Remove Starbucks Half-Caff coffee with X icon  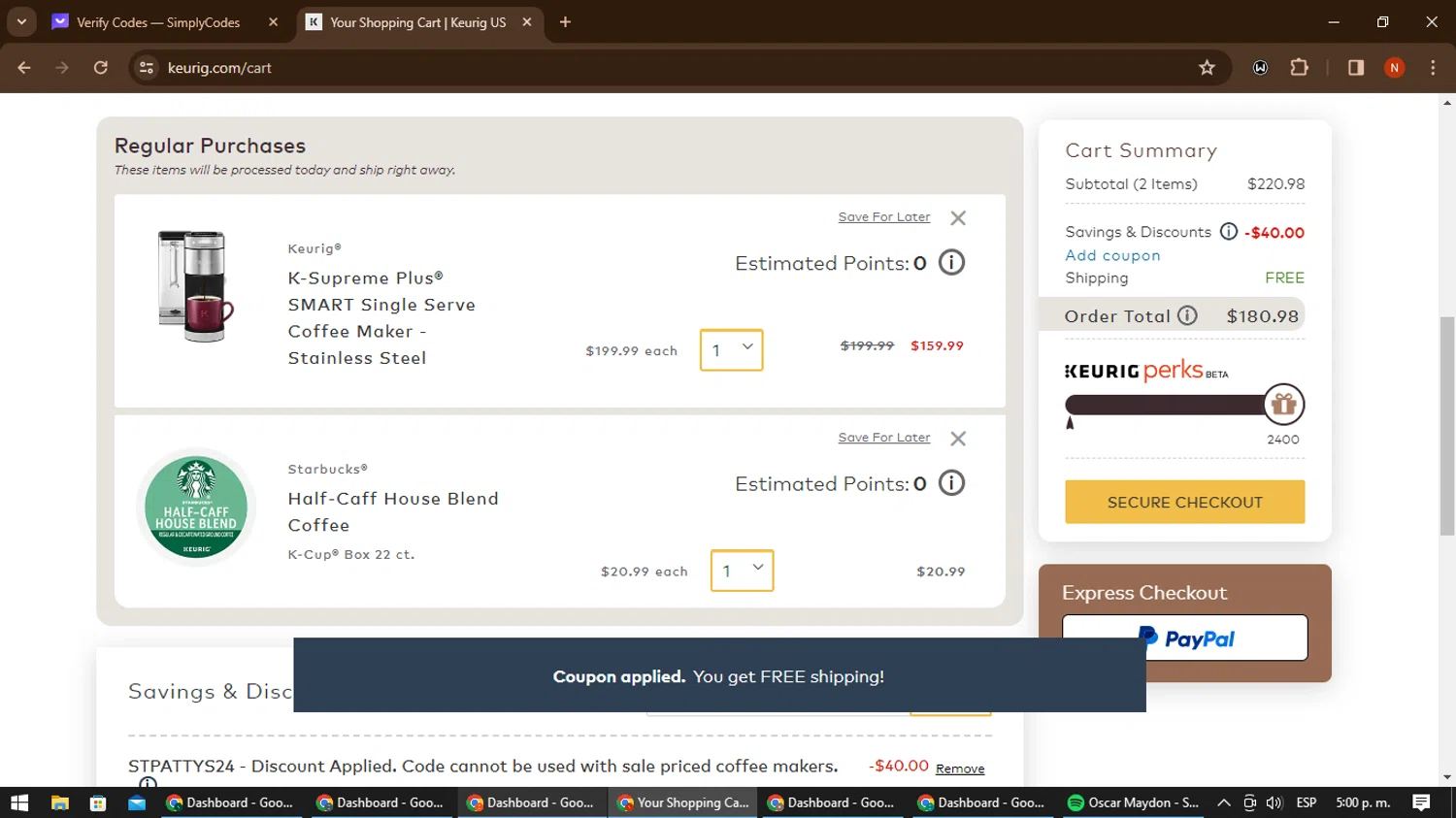pyautogui.click(x=958, y=439)
